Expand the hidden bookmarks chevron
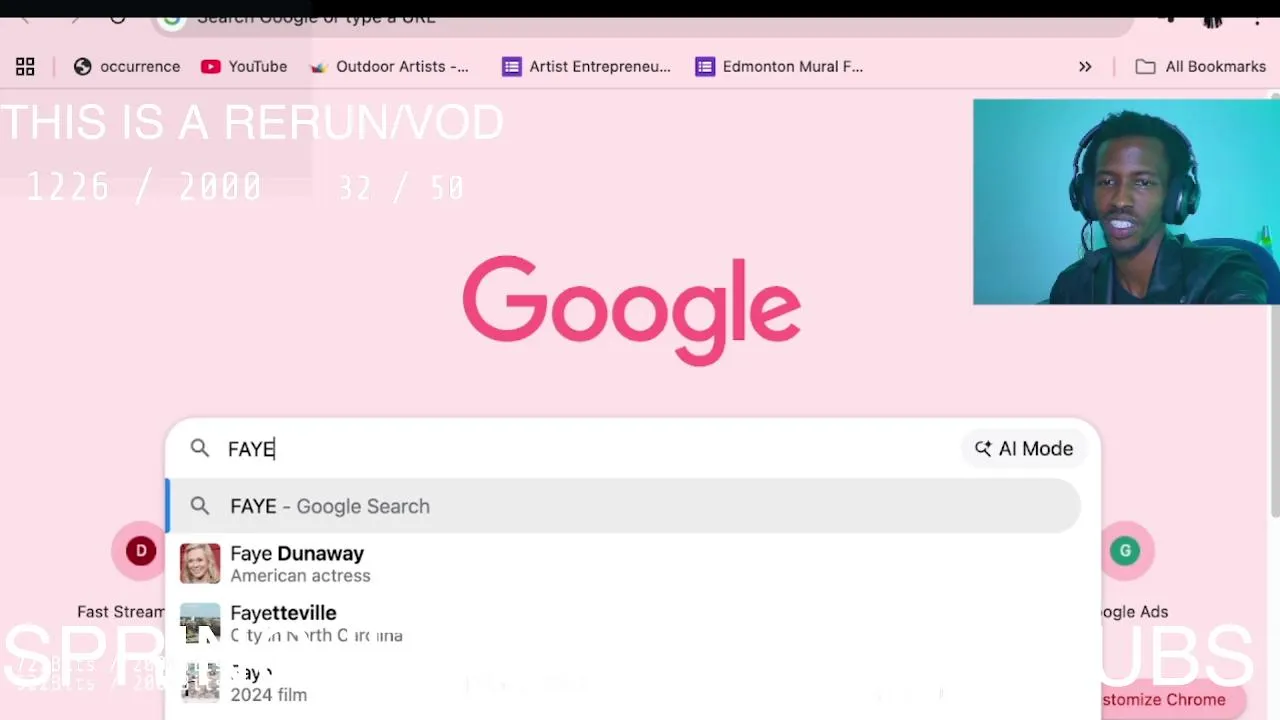 pyautogui.click(x=1085, y=67)
